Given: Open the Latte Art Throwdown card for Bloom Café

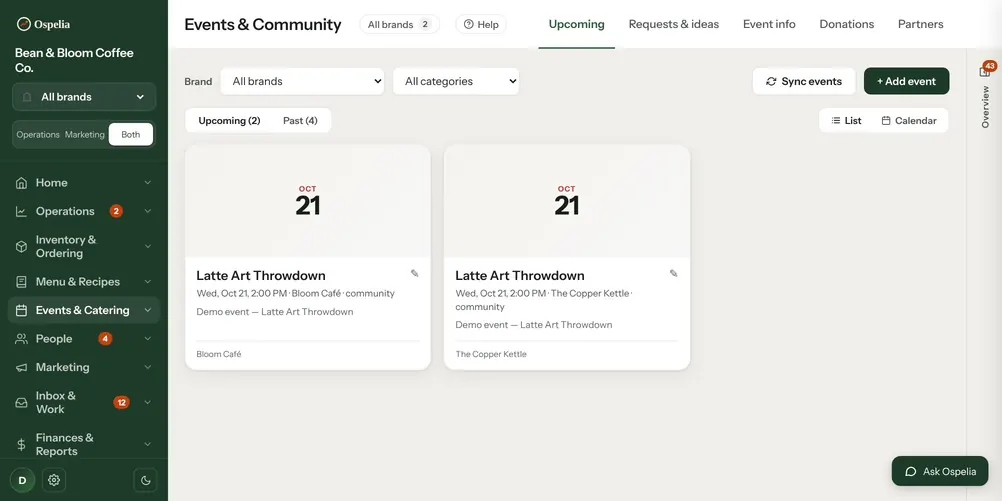Looking at the screenshot, I should (307, 257).
